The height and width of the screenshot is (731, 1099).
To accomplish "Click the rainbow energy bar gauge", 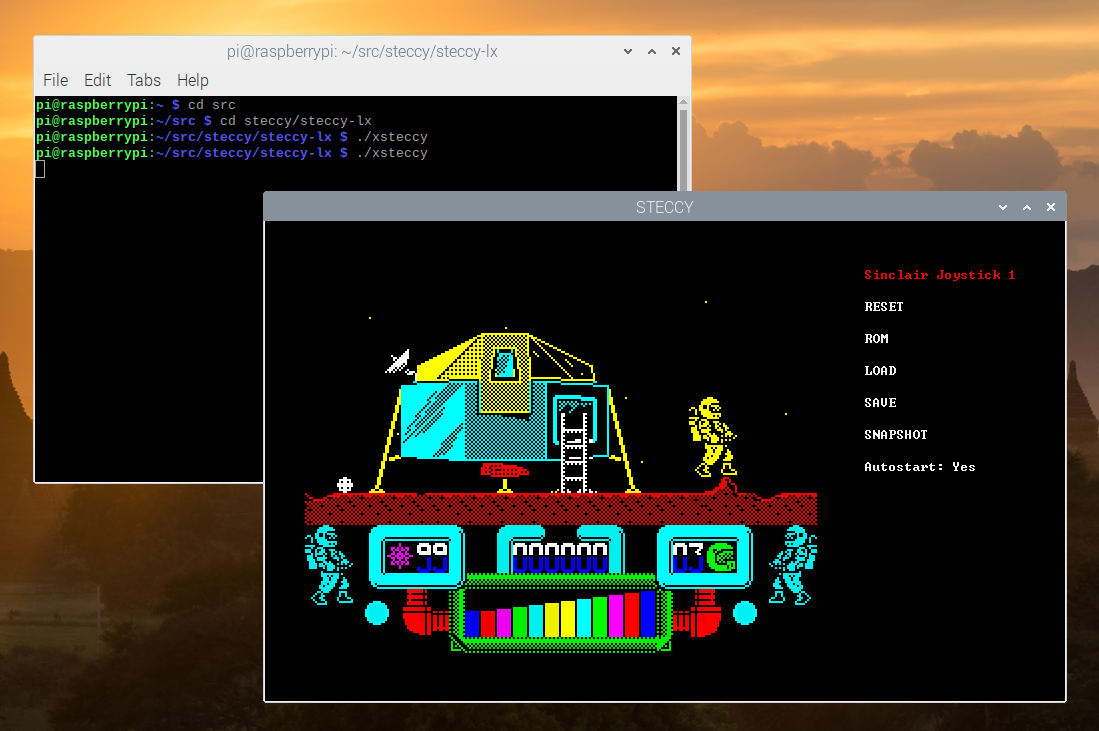I will (x=560, y=614).
